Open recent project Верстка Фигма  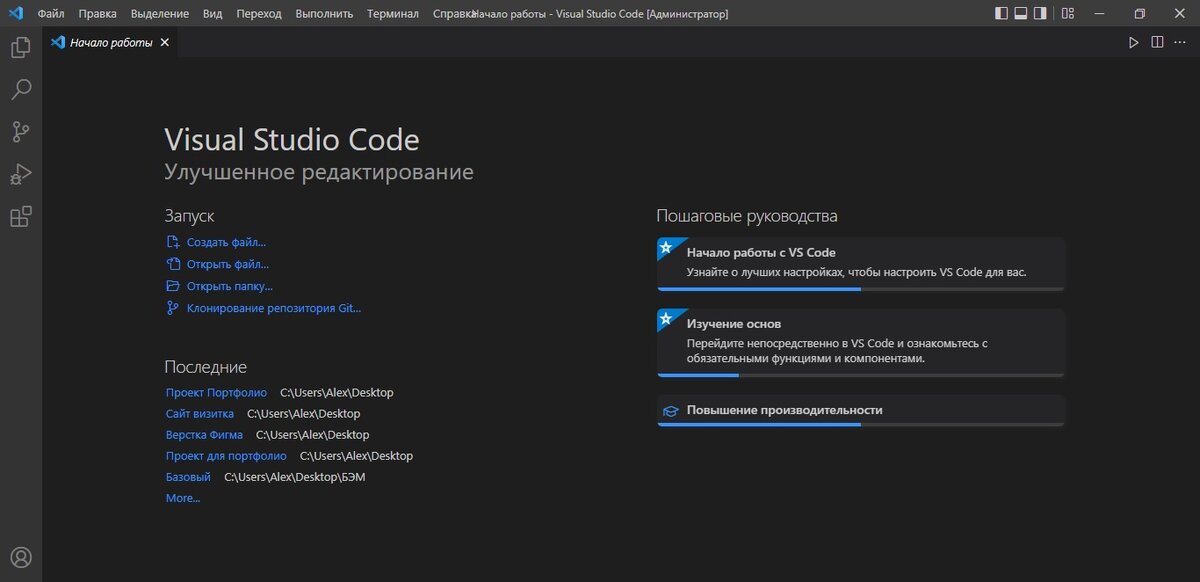pyautogui.click(x=204, y=435)
